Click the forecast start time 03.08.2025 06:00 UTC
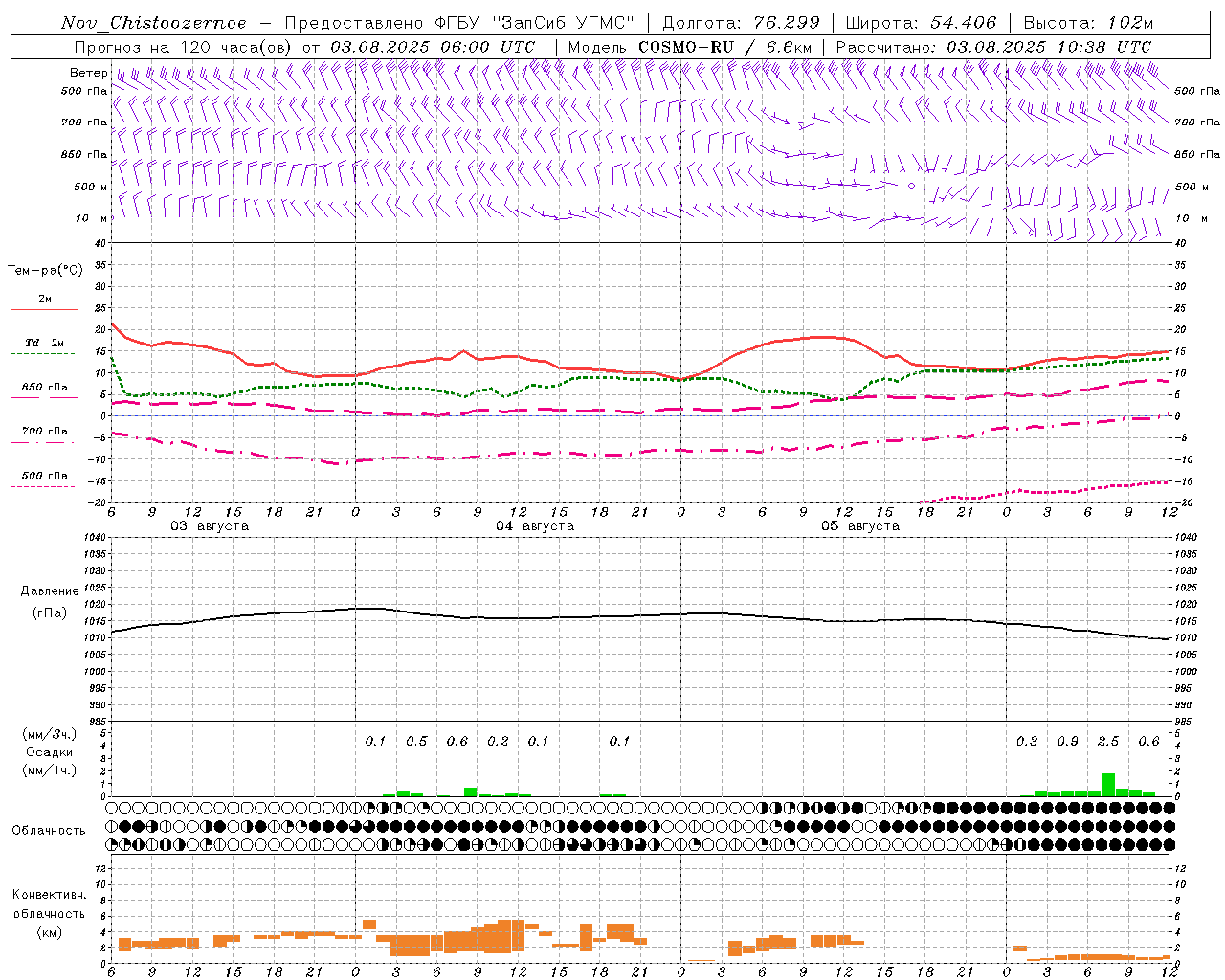This screenshot has width=1225, height=980. click(x=433, y=47)
